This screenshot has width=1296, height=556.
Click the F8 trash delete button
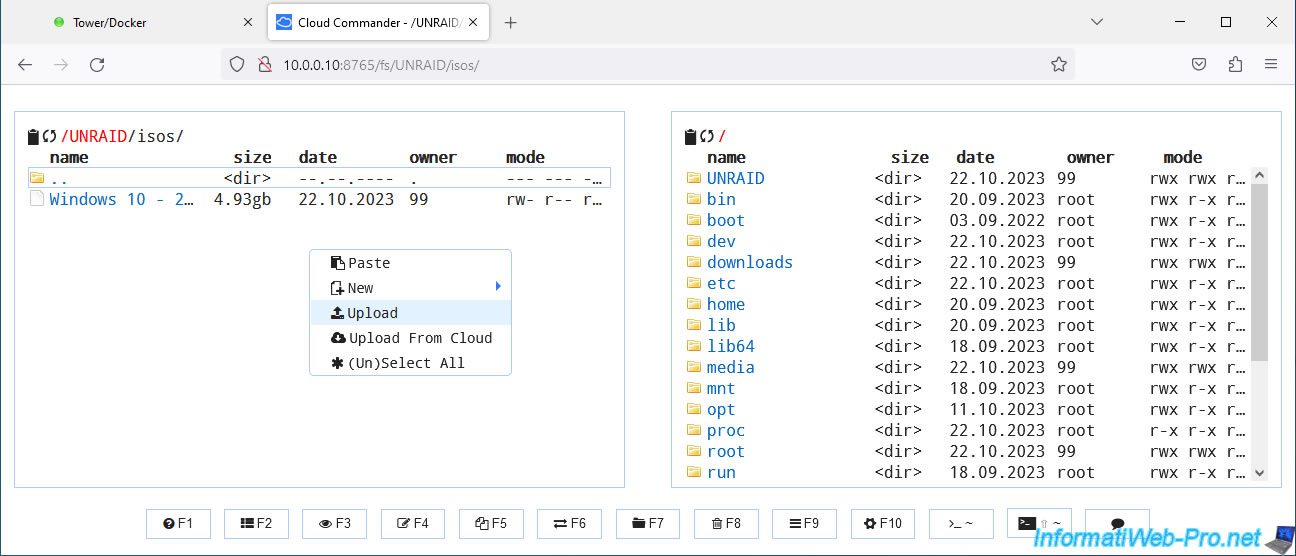pyautogui.click(x=725, y=524)
